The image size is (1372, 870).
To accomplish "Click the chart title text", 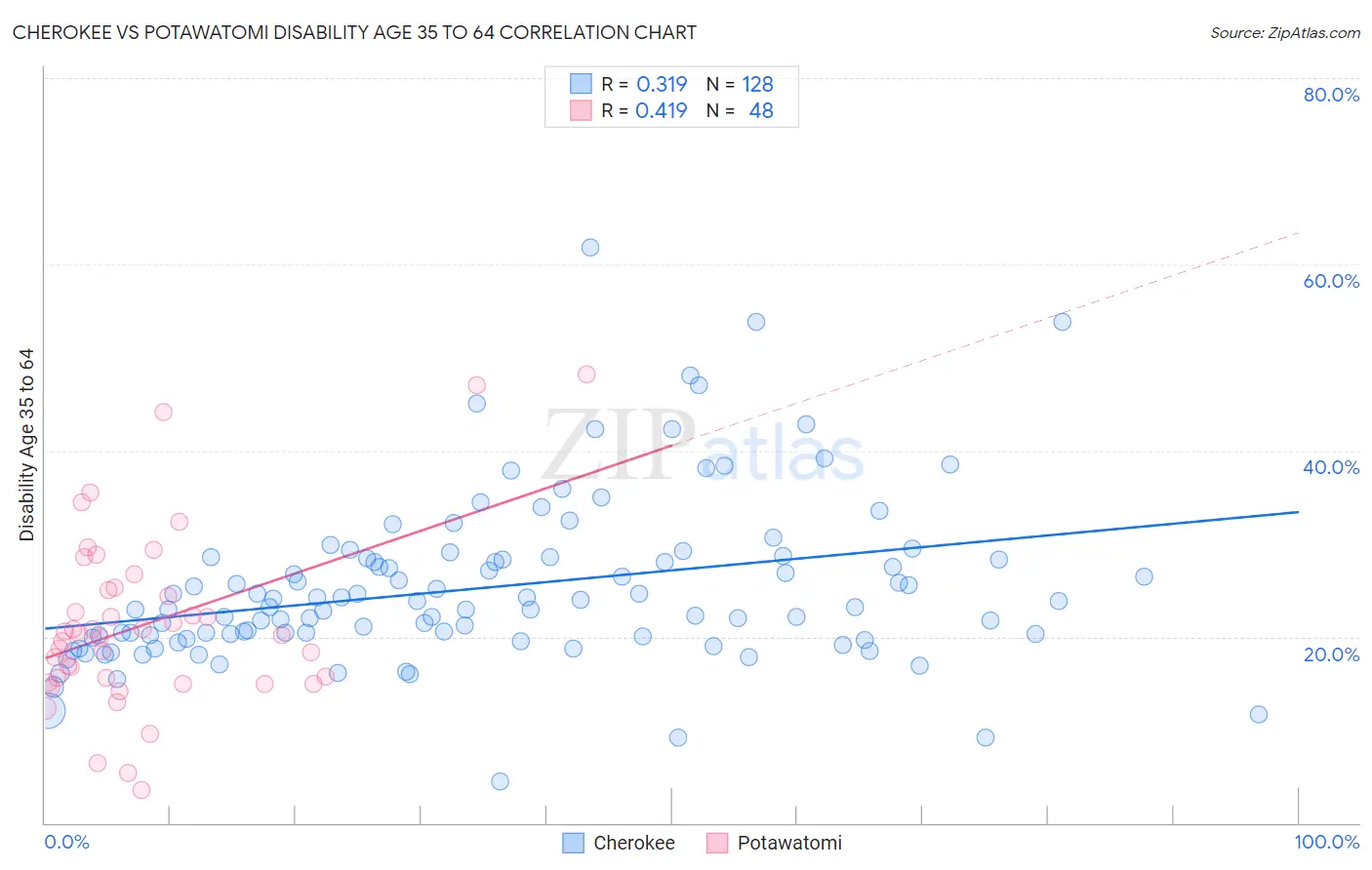I will [354, 32].
